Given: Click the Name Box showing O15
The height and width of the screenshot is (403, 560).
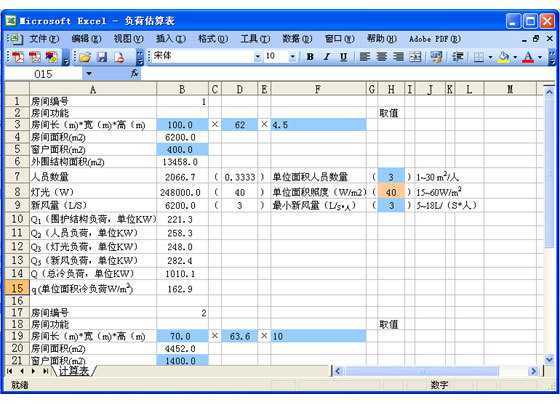Looking at the screenshot, I should 44,74.
